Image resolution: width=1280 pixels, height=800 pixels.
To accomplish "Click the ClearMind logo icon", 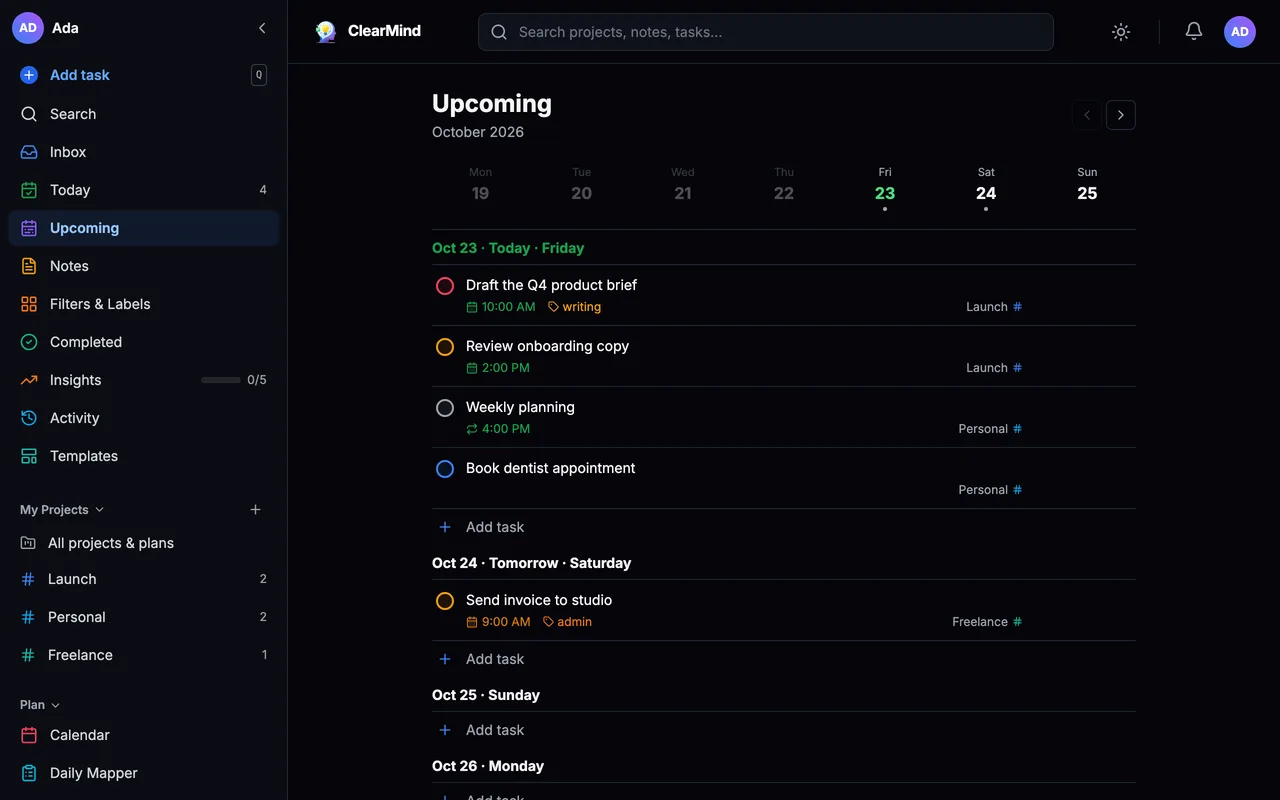I will [325, 32].
